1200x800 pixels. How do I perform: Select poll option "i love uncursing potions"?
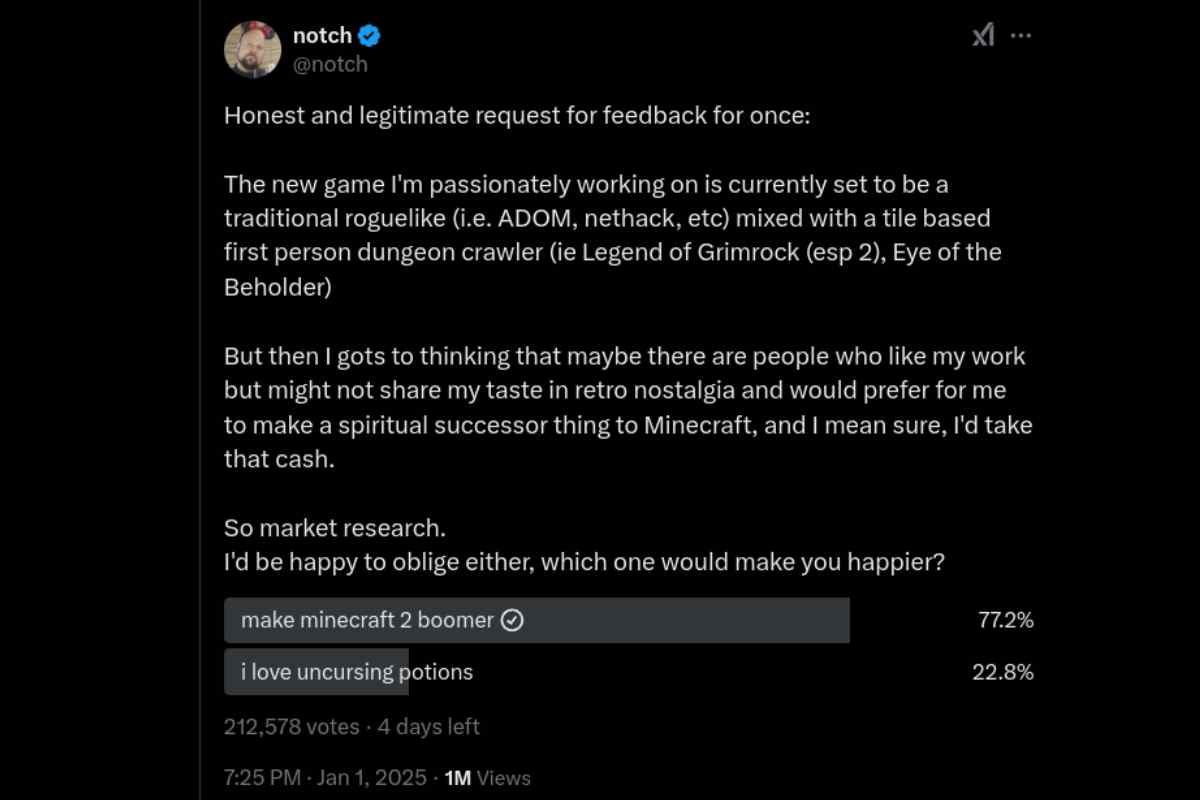point(357,672)
